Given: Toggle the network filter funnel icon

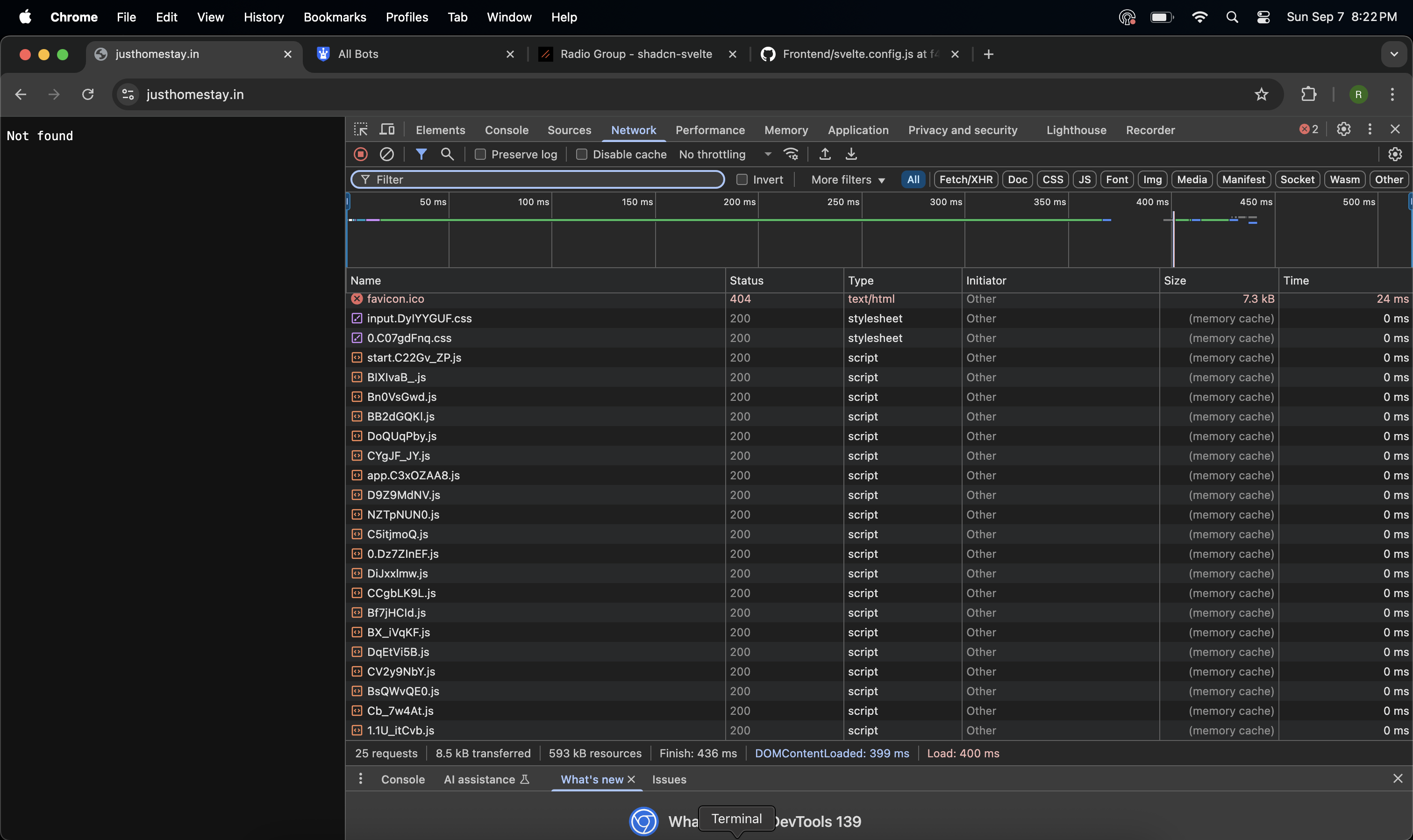Looking at the screenshot, I should [421, 154].
